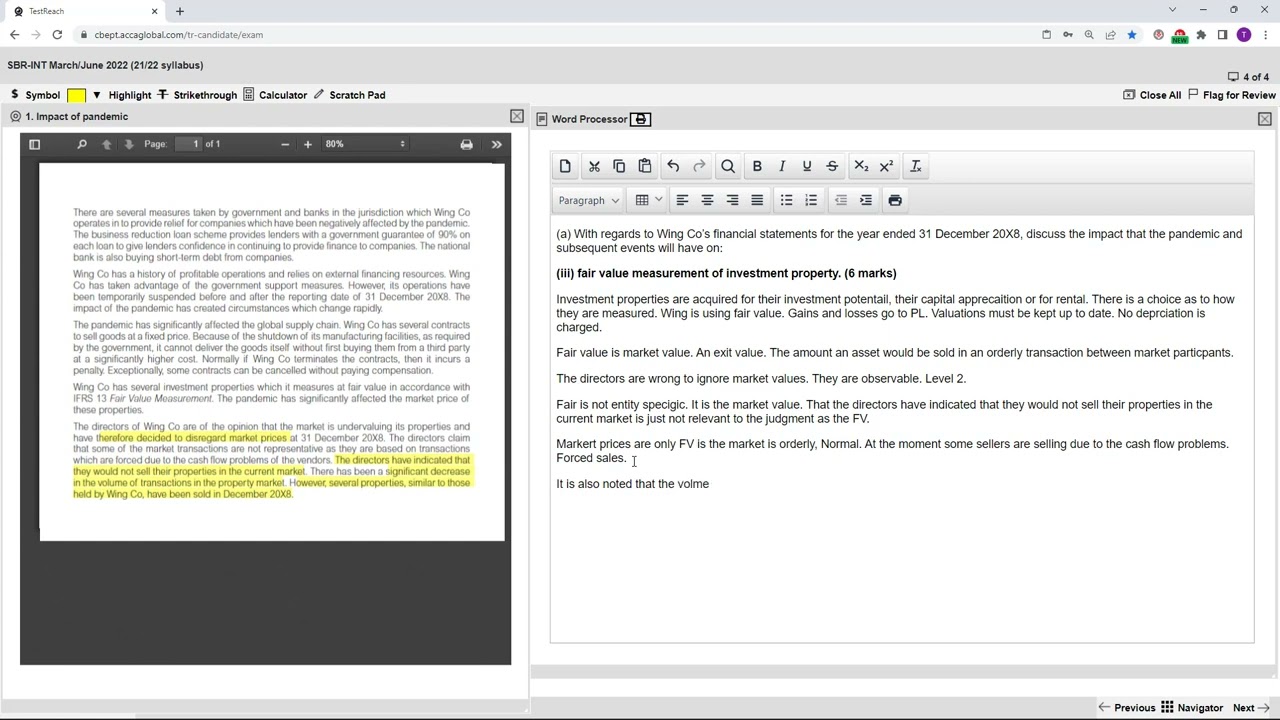Open PDF viewer tools chevron menu

(x=497, y=144)
